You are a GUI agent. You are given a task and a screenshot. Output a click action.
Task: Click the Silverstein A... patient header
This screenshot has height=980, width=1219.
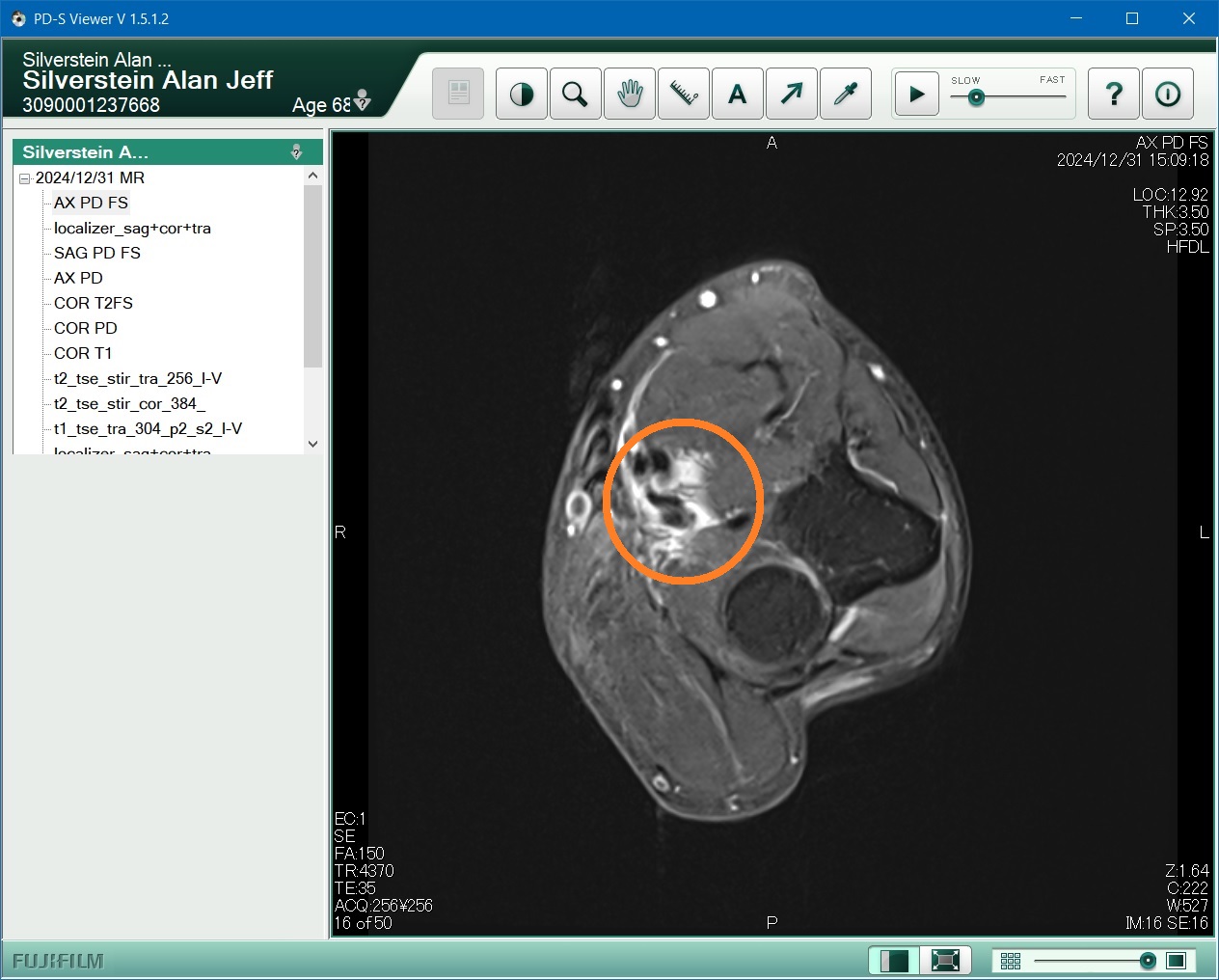coord(86,152)
